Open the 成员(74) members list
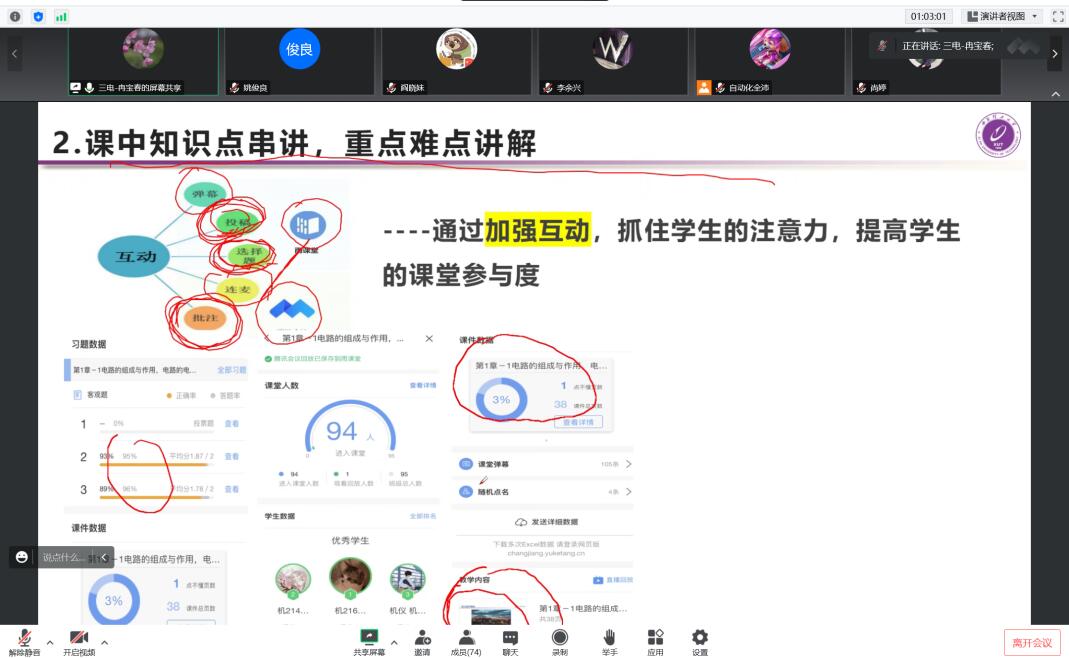The width and height of the screenshot is (1069, 658). click(x=466, y=642)
